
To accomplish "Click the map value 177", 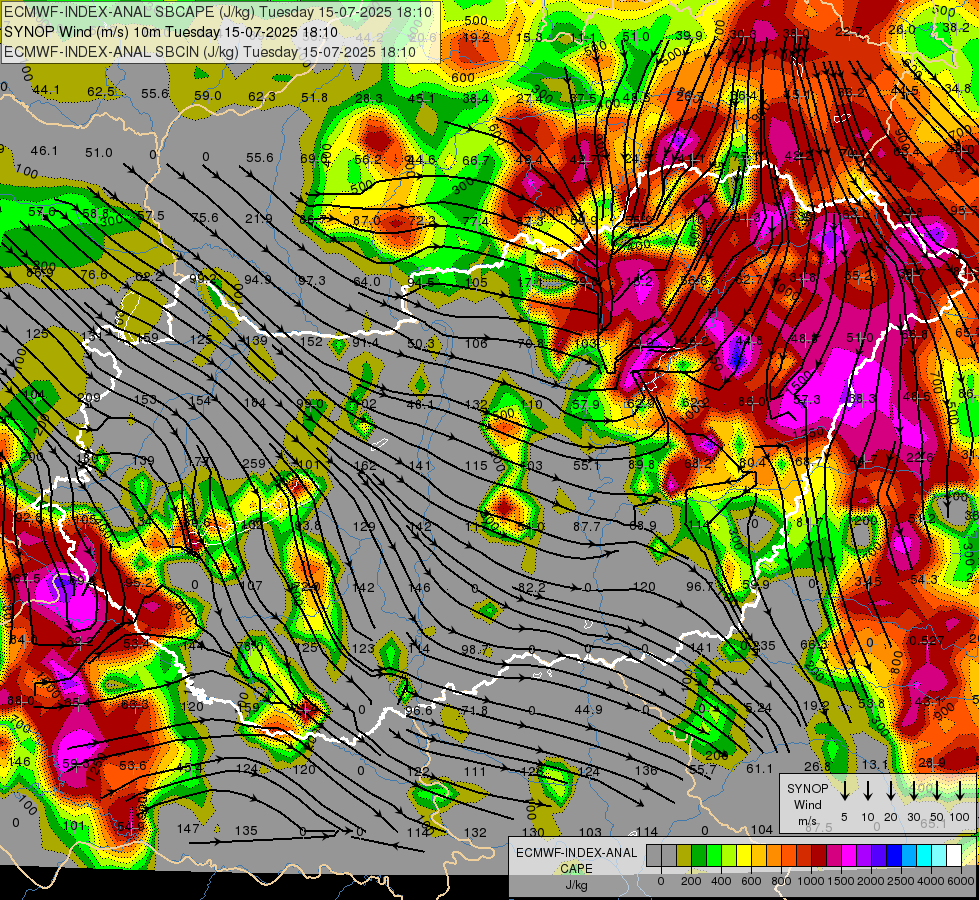I will pos(199,462).
